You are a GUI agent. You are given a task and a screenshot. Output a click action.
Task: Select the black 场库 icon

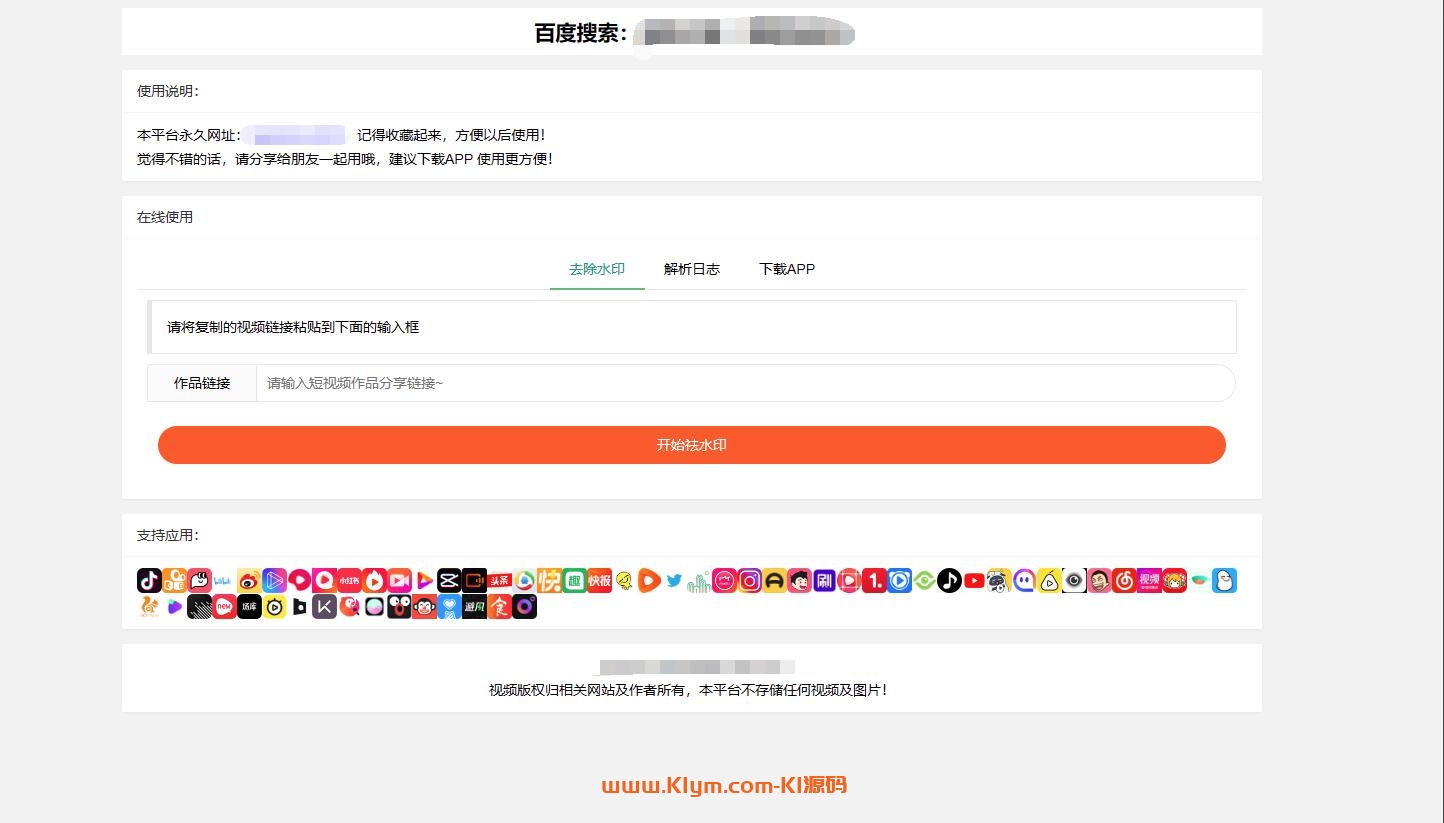pos(249,606)
